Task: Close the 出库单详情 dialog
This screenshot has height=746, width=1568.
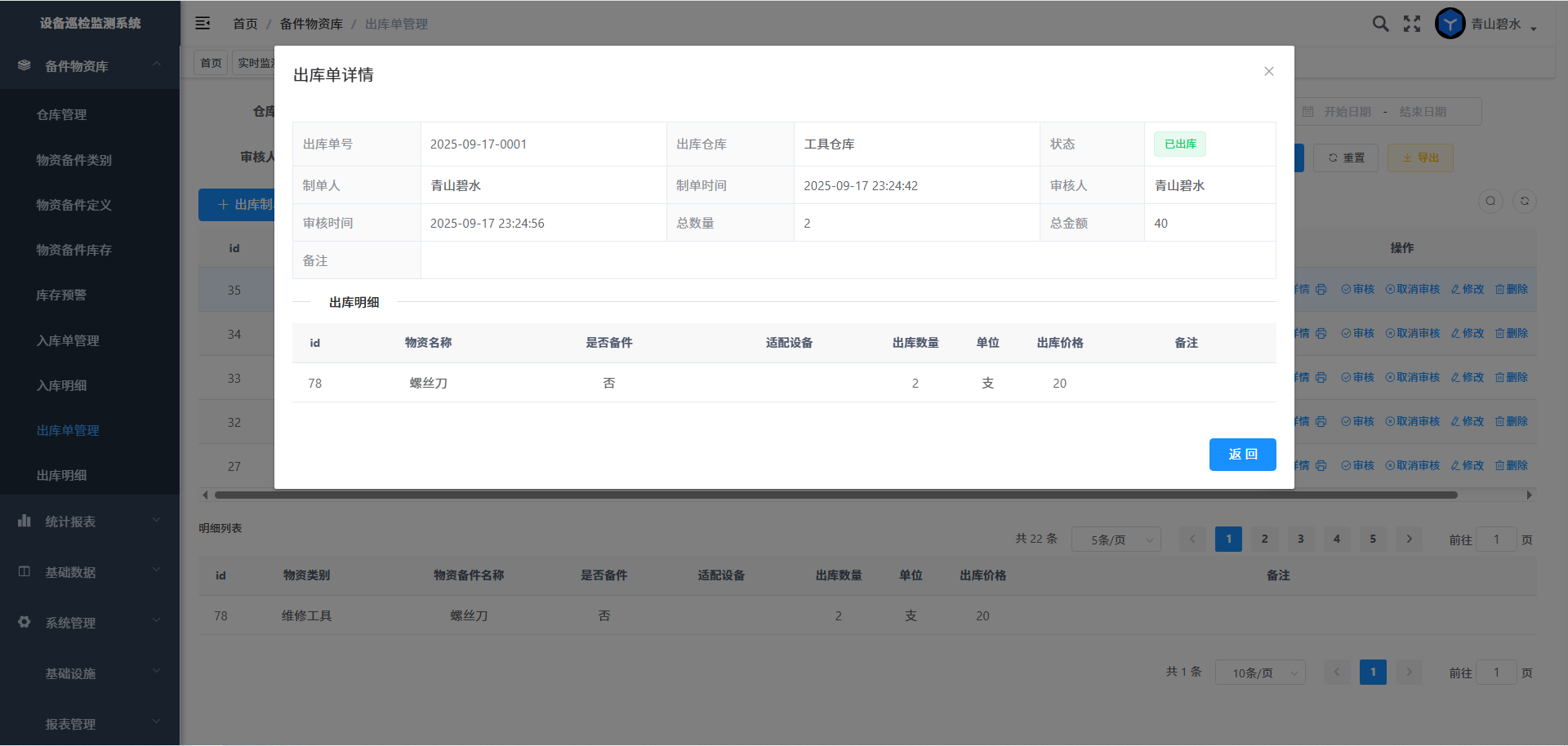Action: click(x=1268, y=72)
